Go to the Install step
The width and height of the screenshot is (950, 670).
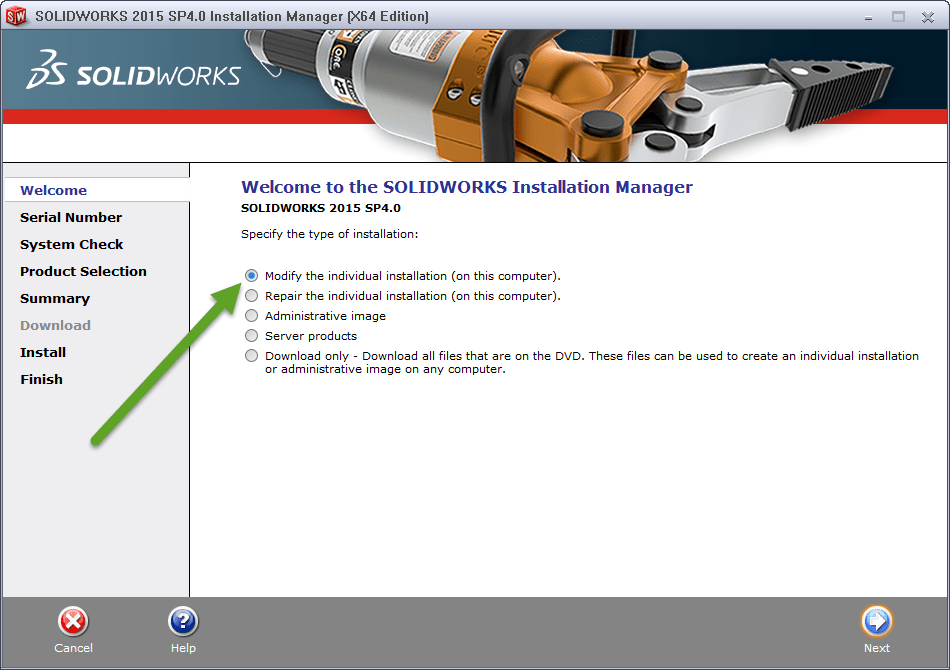coord(43,353)
